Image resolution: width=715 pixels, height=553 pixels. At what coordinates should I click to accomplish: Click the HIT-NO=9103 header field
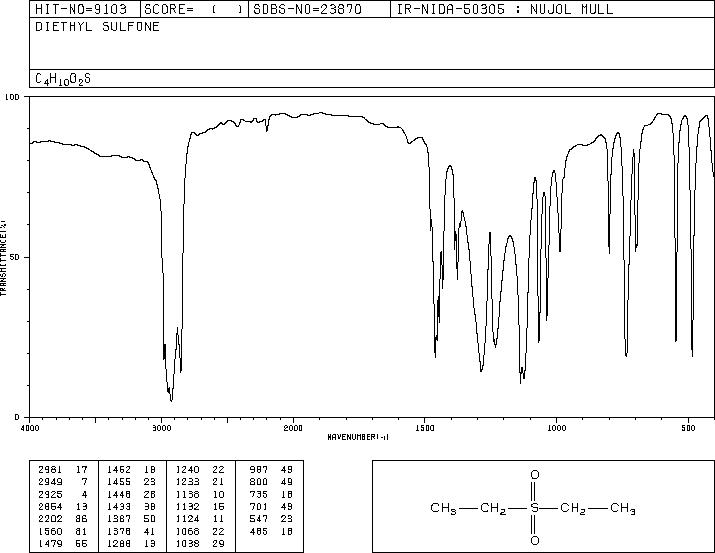(x=81, y=9)
